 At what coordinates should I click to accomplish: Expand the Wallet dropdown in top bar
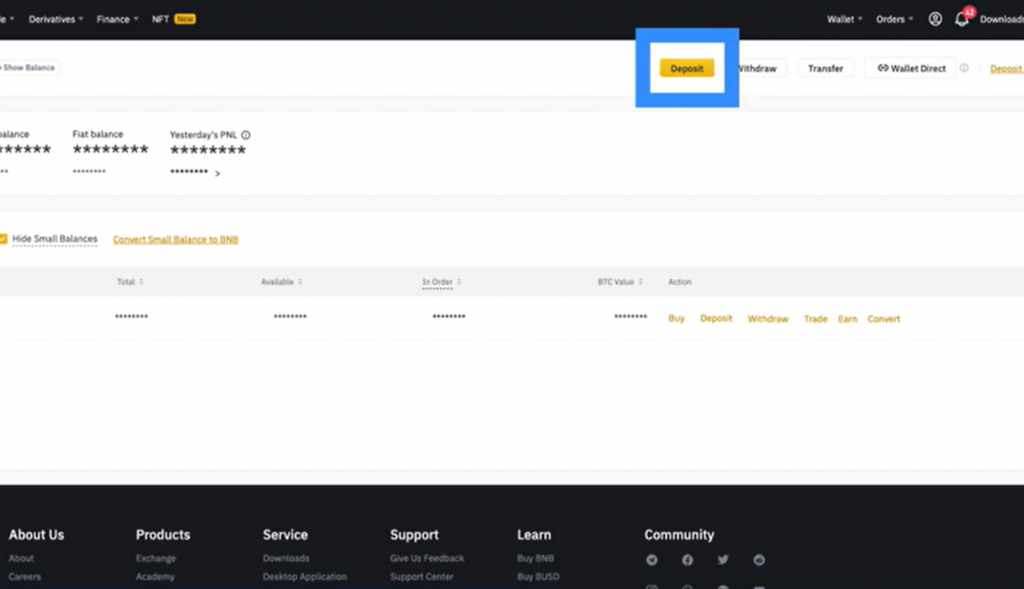pos(844,19)
